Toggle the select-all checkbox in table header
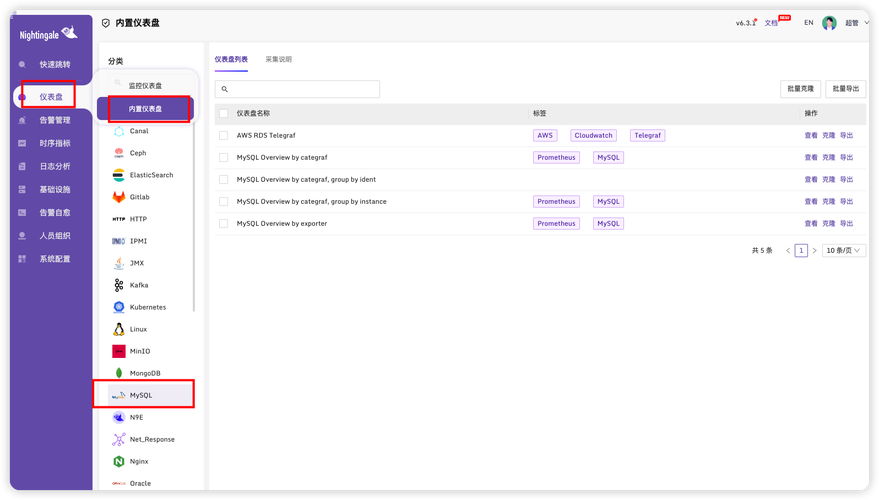The width and height of the screenshot is (879, 500). (224, 113)
